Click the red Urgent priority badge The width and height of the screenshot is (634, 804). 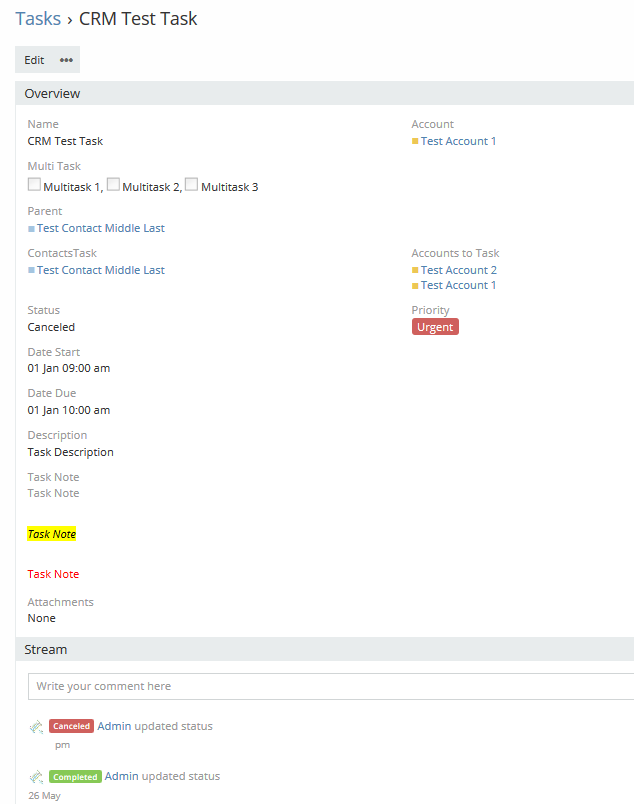[435, 327]
